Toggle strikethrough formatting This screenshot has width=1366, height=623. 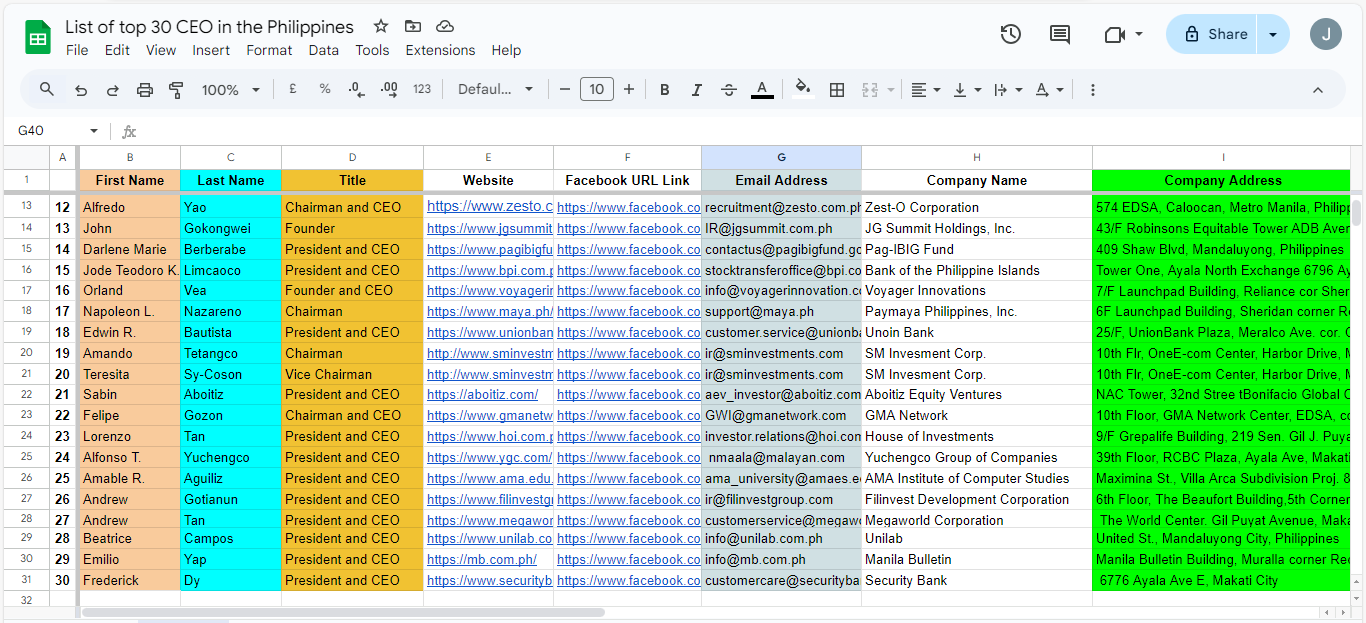coord(729,90)
